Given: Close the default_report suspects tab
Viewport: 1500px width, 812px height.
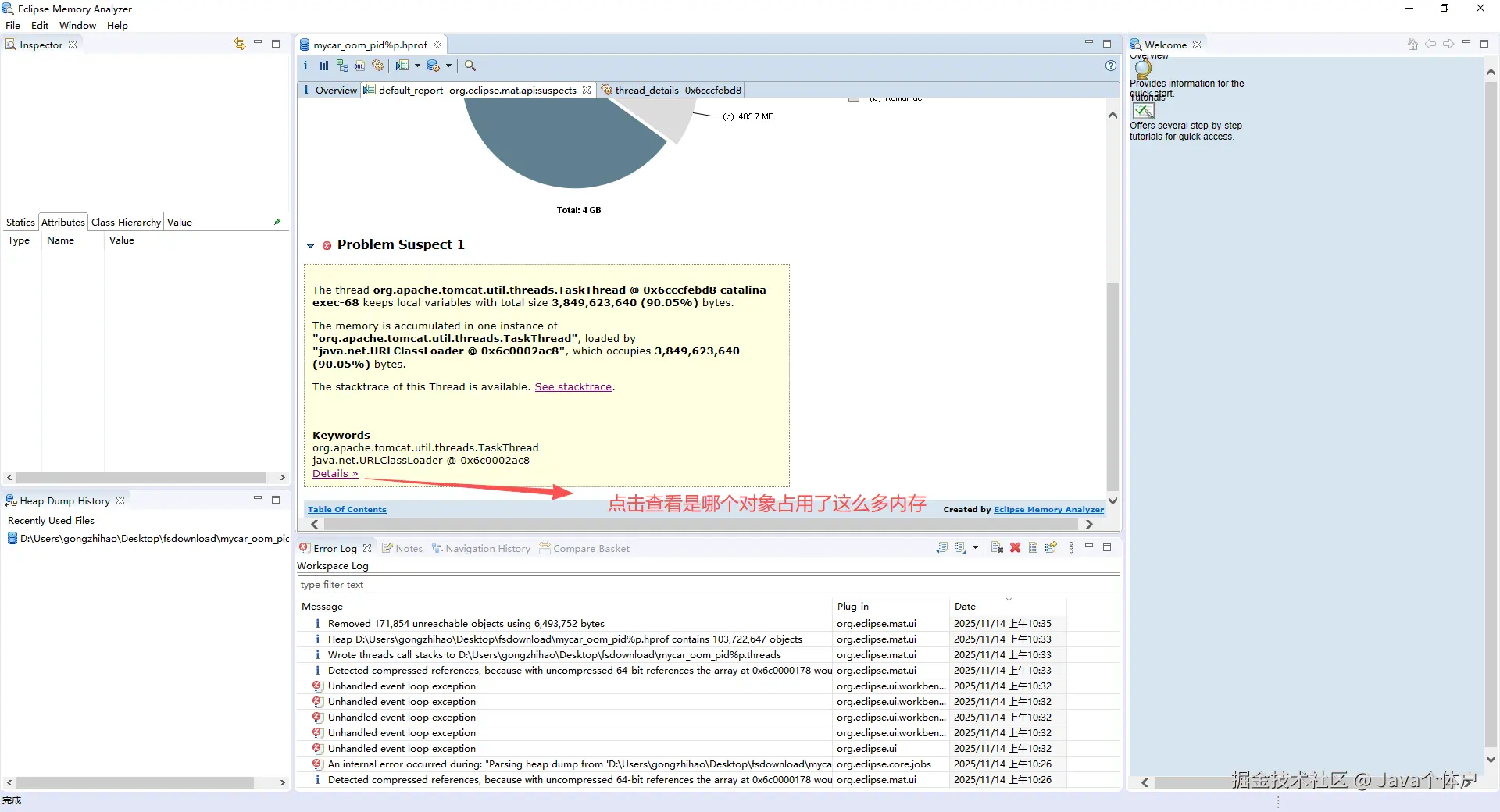Looking at the screenshot, I should click(x=587, y=90).
